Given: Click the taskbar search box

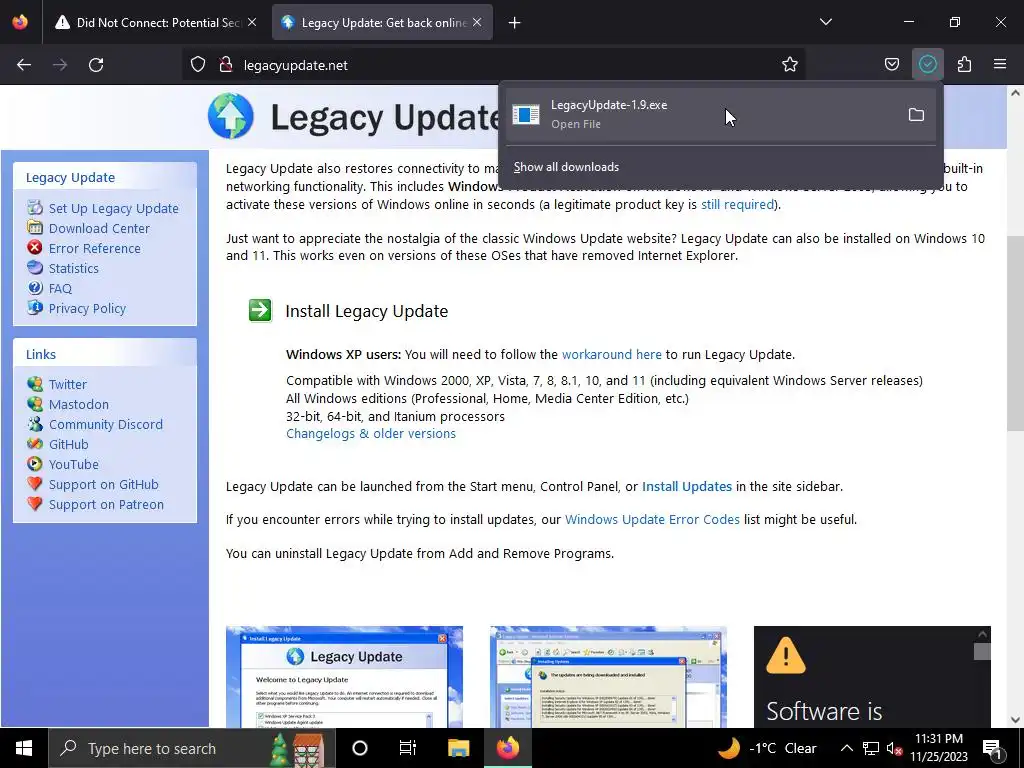Looking at the screenshot, I should pos(192,748).
